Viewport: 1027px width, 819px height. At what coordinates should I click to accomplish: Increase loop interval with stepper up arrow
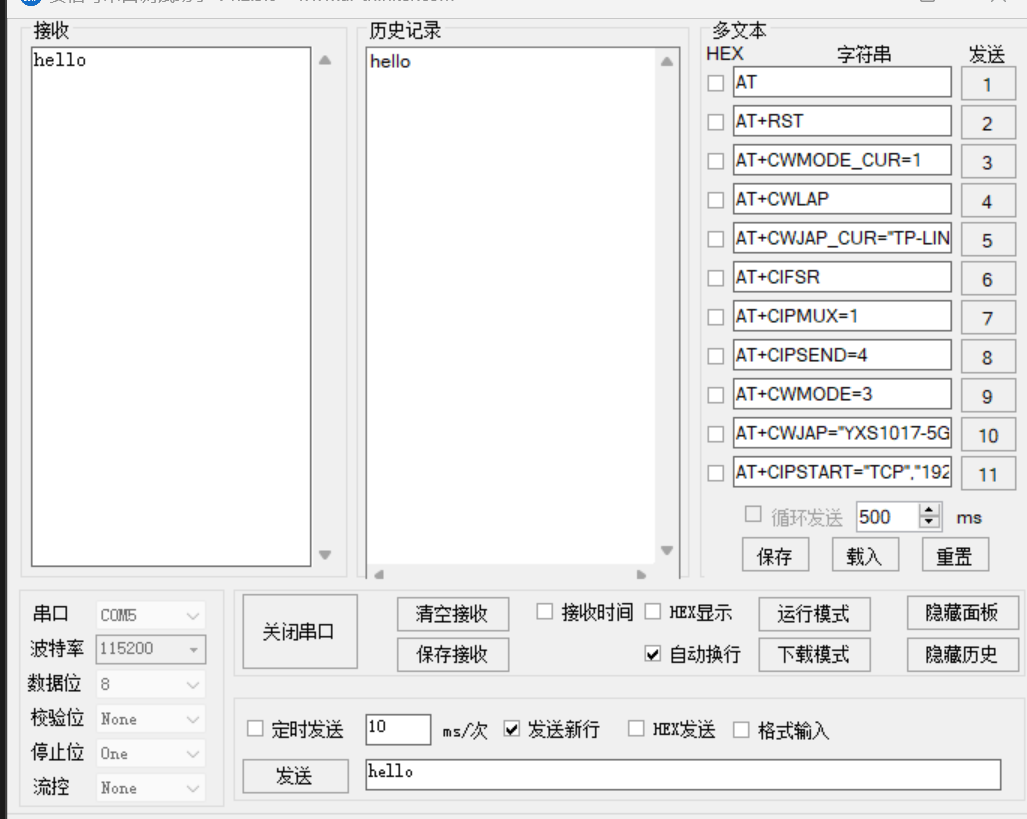929,510
